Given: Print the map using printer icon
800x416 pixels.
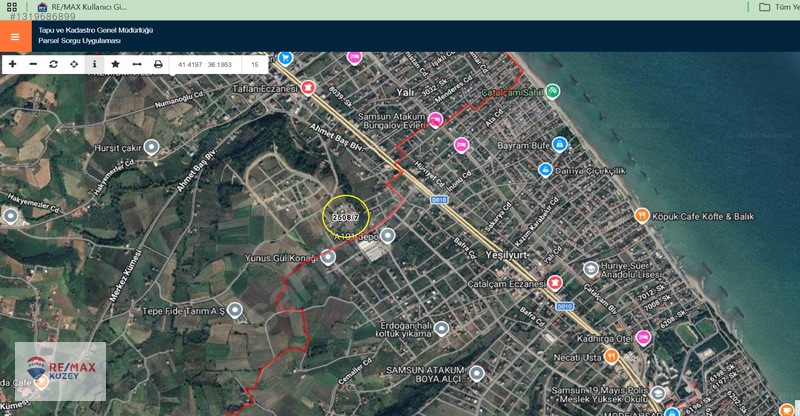Looking at the screenshot, I should click(158, 64).
